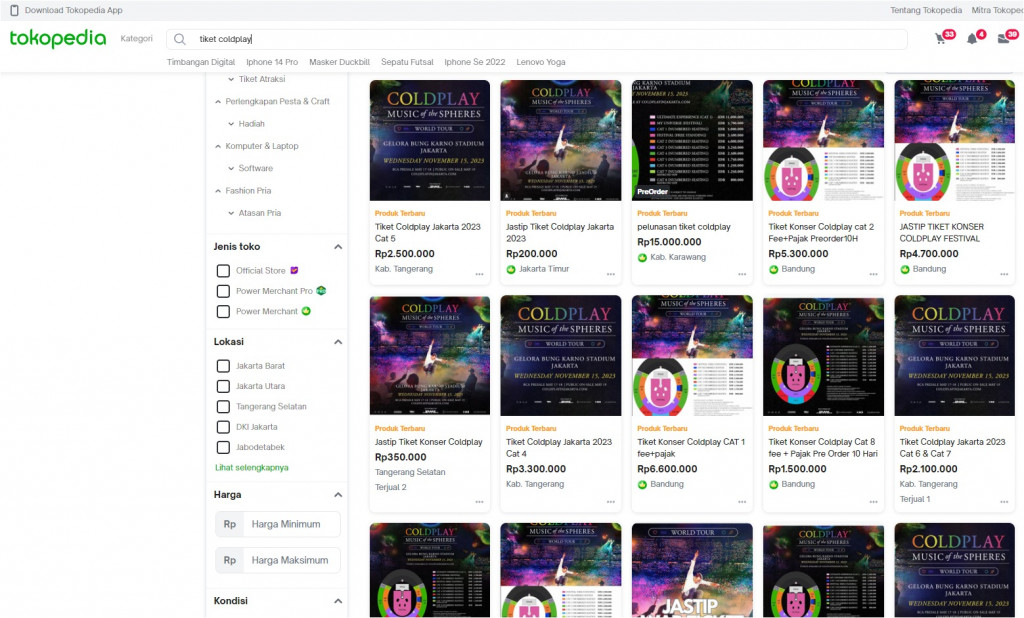Enable the Power Merchant Pro filter
The width and height of the screenshot is (1024, 618).
pyautogui.click(x=223, y=291)
